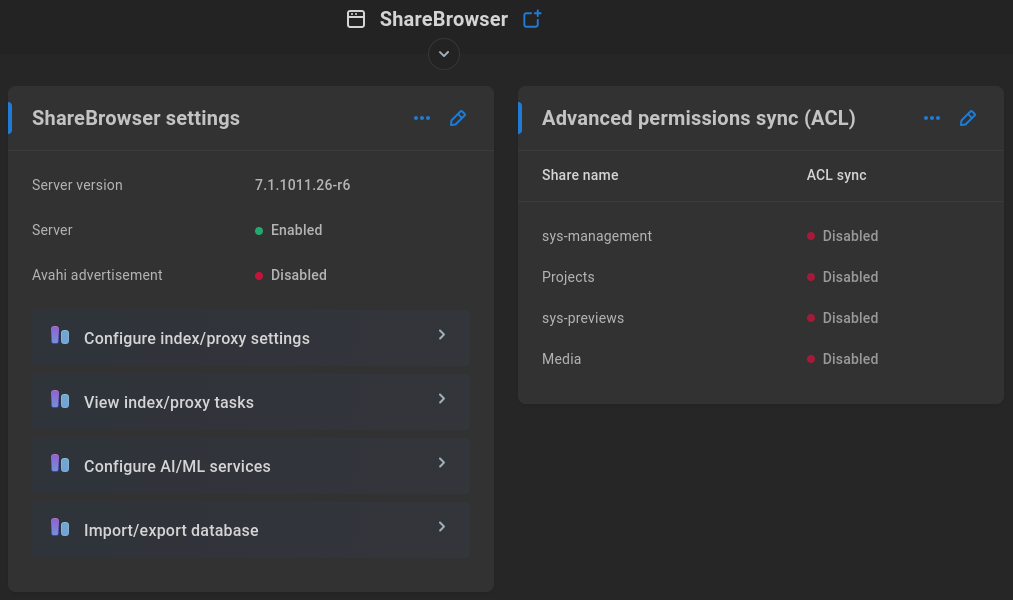Viewport: 1013px width, 600px height.
Task: Select the Projects share row
Action: click(x=760, y=276)
